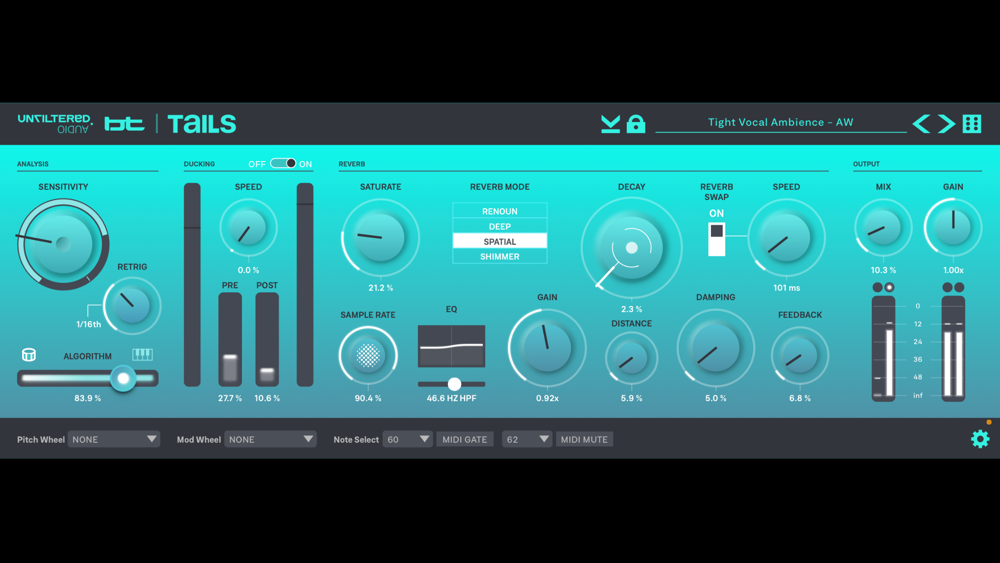Click the 21.2 % saturate value
The height and width of the screenshot is (563, 1000).
[x=381, y=288]
